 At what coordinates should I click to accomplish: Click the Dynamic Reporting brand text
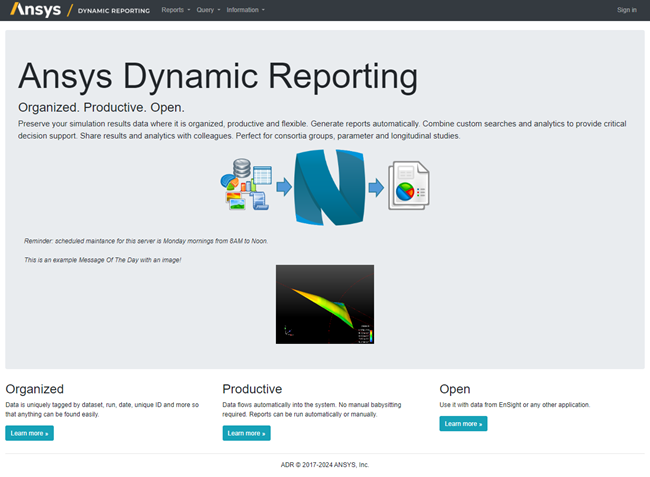(x=114, y=10)
